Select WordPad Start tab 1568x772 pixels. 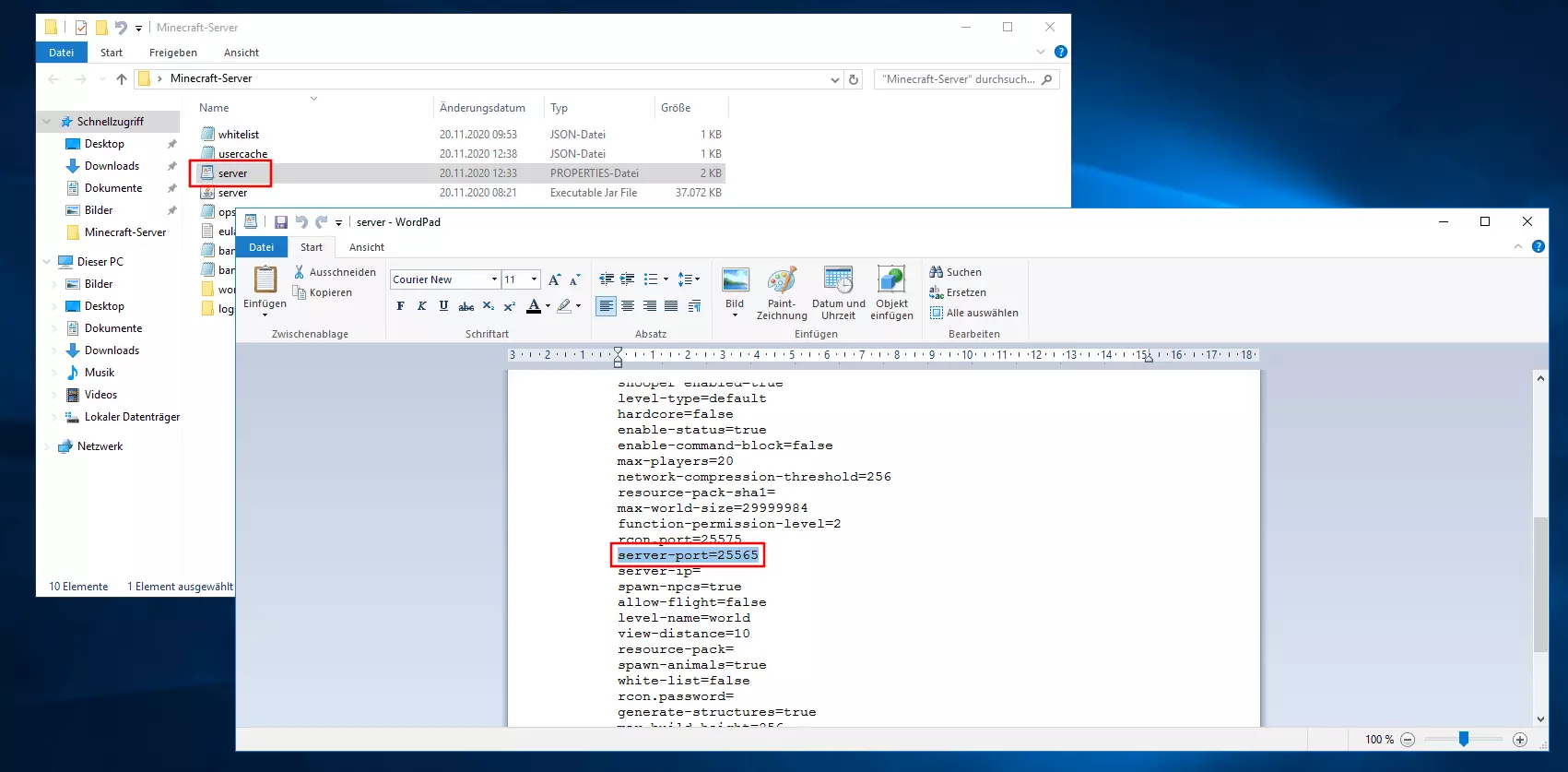click(x=312, y=247)
